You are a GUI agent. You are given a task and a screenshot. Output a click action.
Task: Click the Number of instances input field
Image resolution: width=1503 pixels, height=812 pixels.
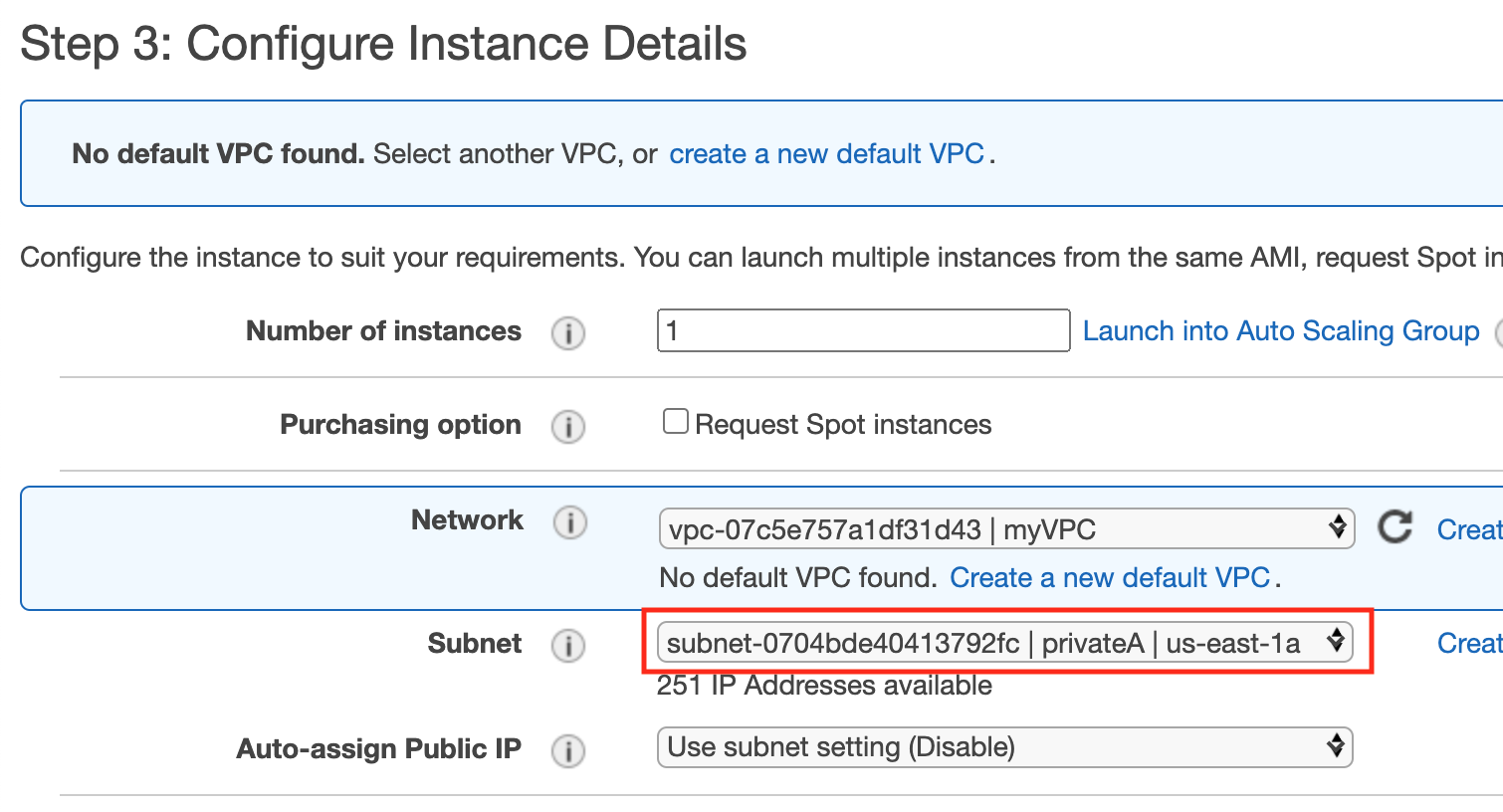[863, 330]
